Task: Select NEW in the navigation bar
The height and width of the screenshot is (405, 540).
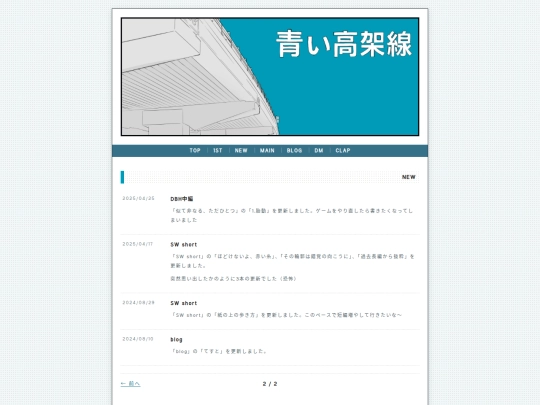Action: coord(241,150)
